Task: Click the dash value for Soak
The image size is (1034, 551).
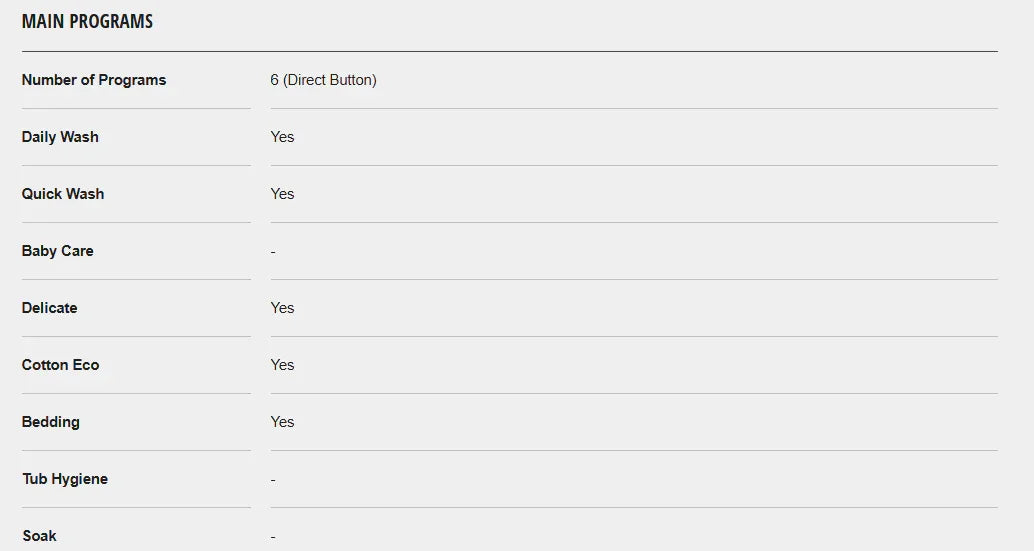Action: click(273, 536)
